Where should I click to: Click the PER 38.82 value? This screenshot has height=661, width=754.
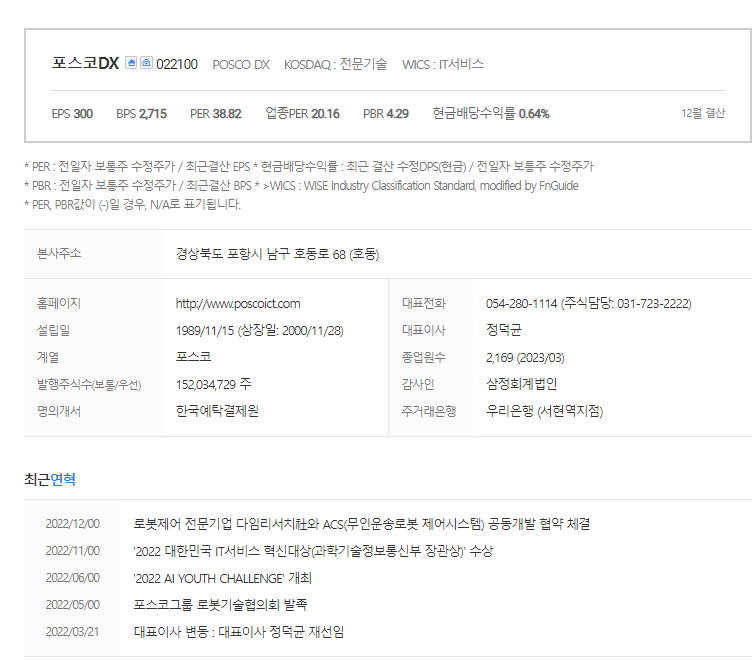click(215, 114)
